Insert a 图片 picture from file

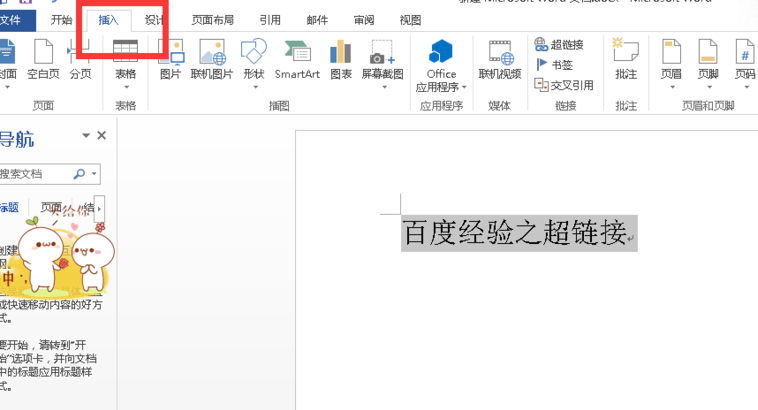(x=170, y=60)
